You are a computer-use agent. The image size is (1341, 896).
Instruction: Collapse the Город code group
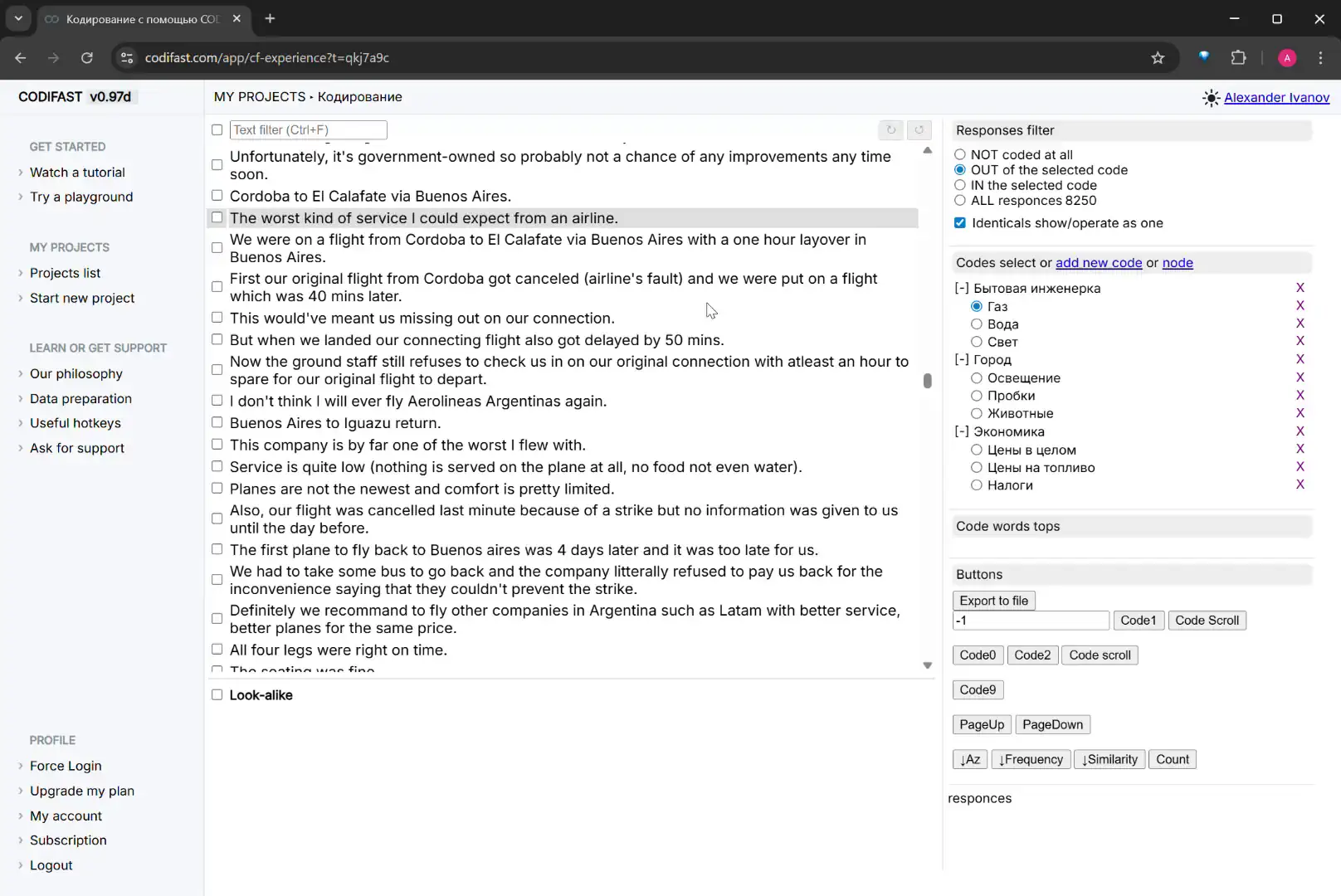pyautogui.click(x=962, y=360)
